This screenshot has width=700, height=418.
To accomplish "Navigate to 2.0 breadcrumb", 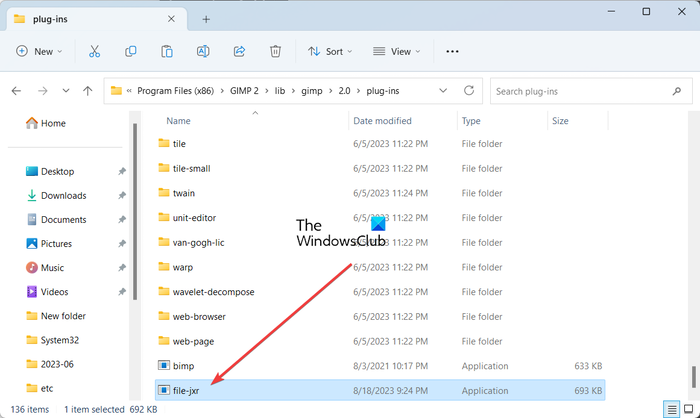I will pos(344,91).
